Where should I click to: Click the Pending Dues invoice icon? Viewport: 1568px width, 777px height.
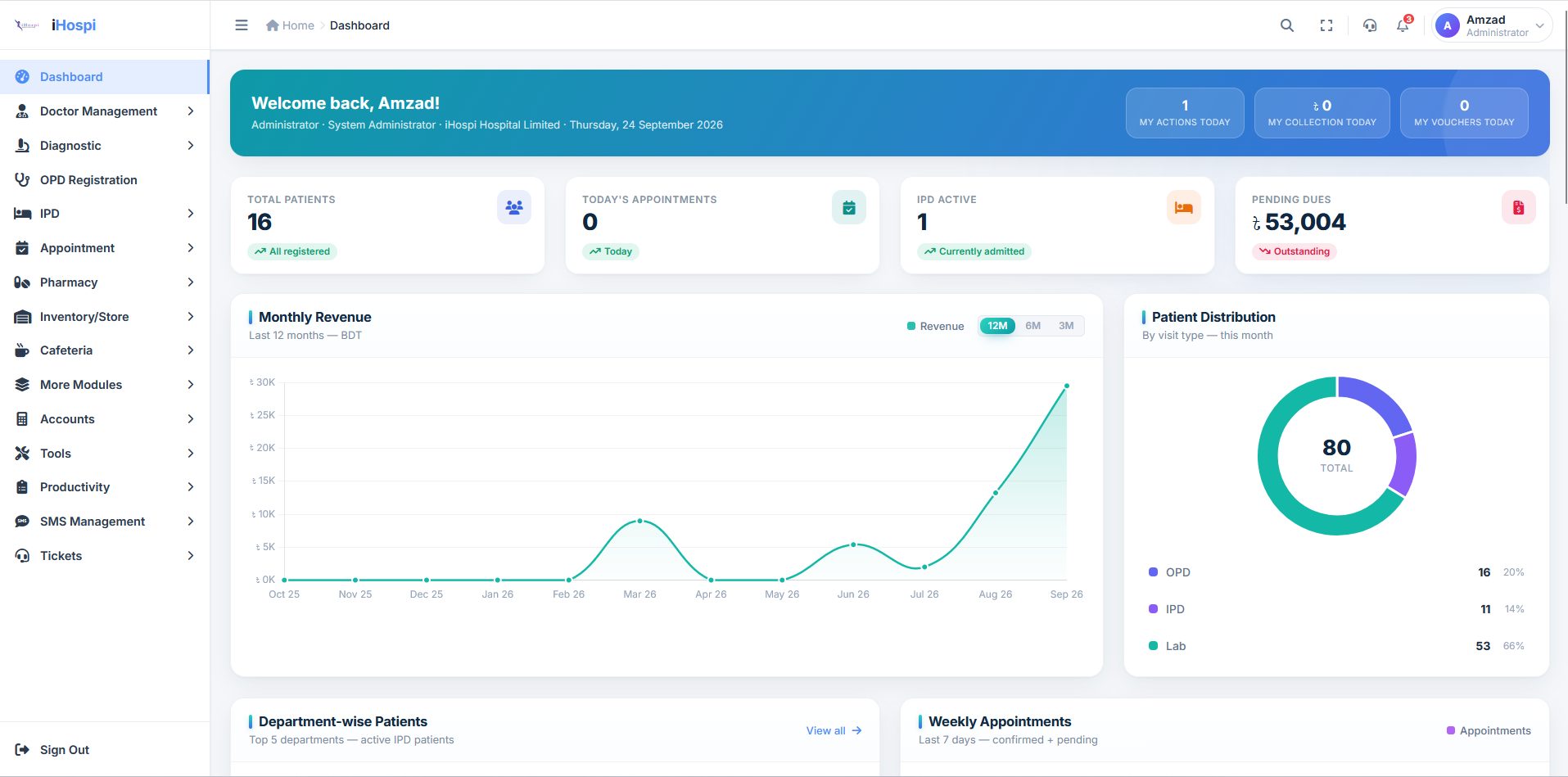coord(1519,207)
